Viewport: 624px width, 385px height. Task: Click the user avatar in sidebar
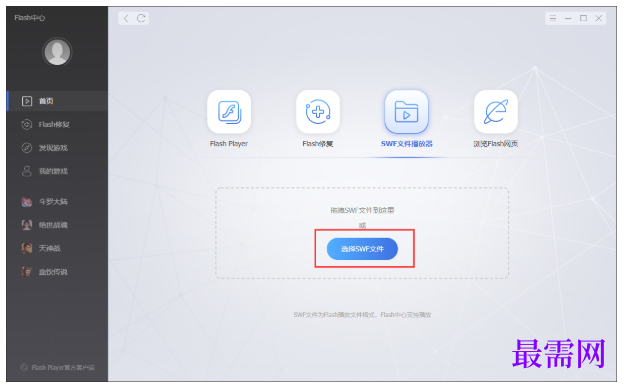57,52
